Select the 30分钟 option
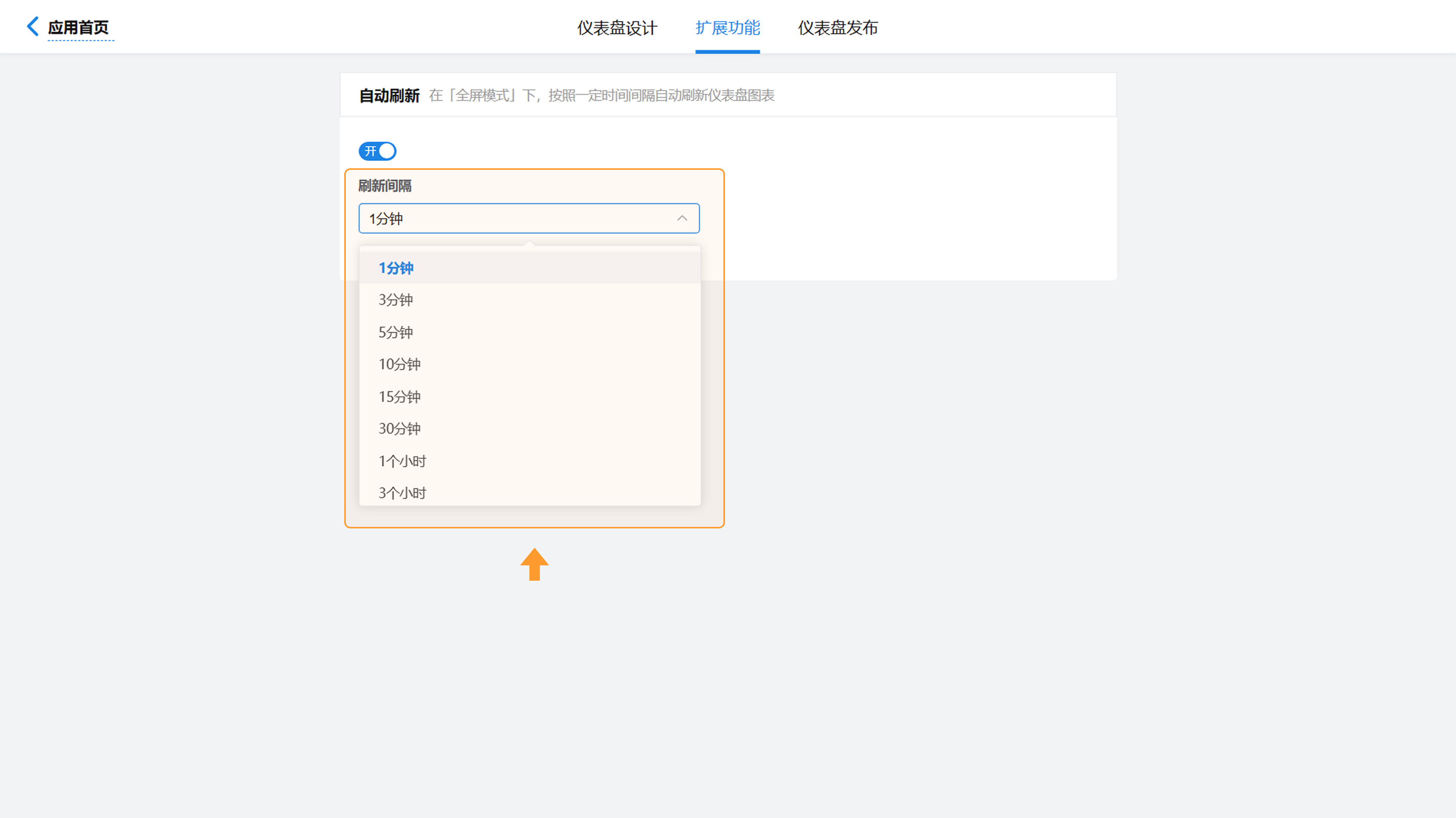1456x818 pixels. click(x=530, y=429)
